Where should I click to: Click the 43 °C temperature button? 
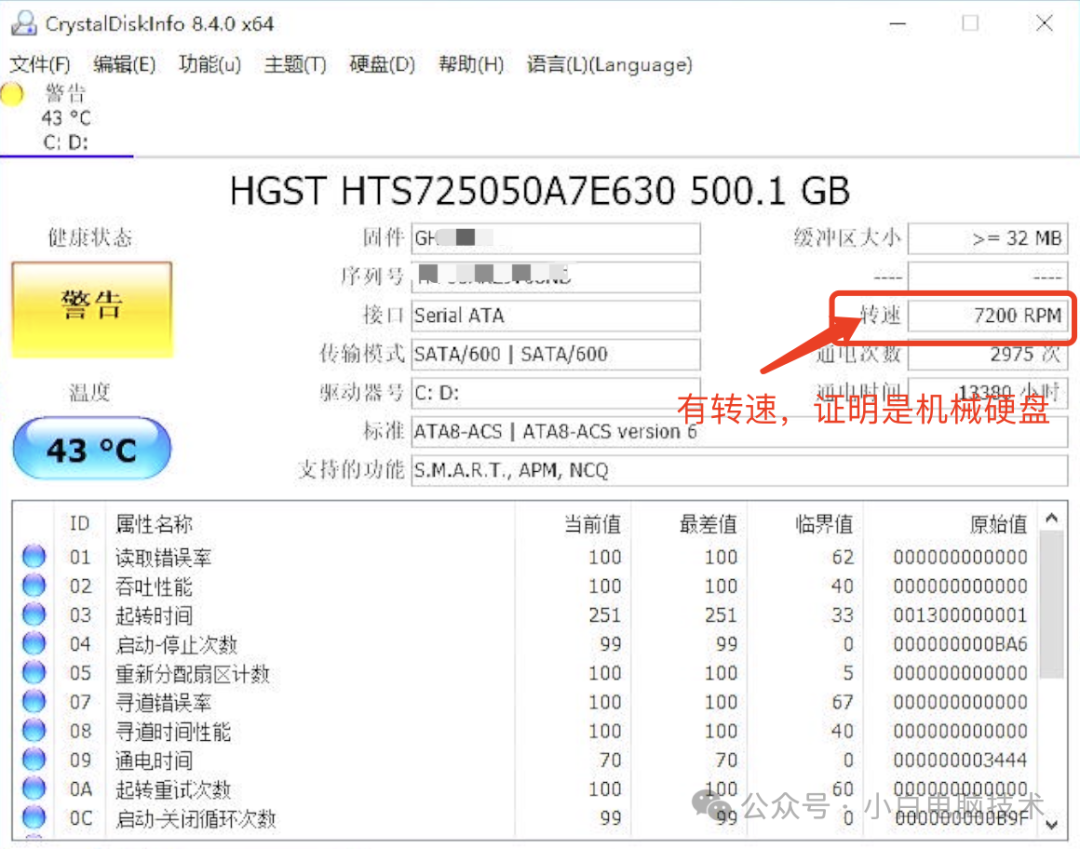coord(92,449)
